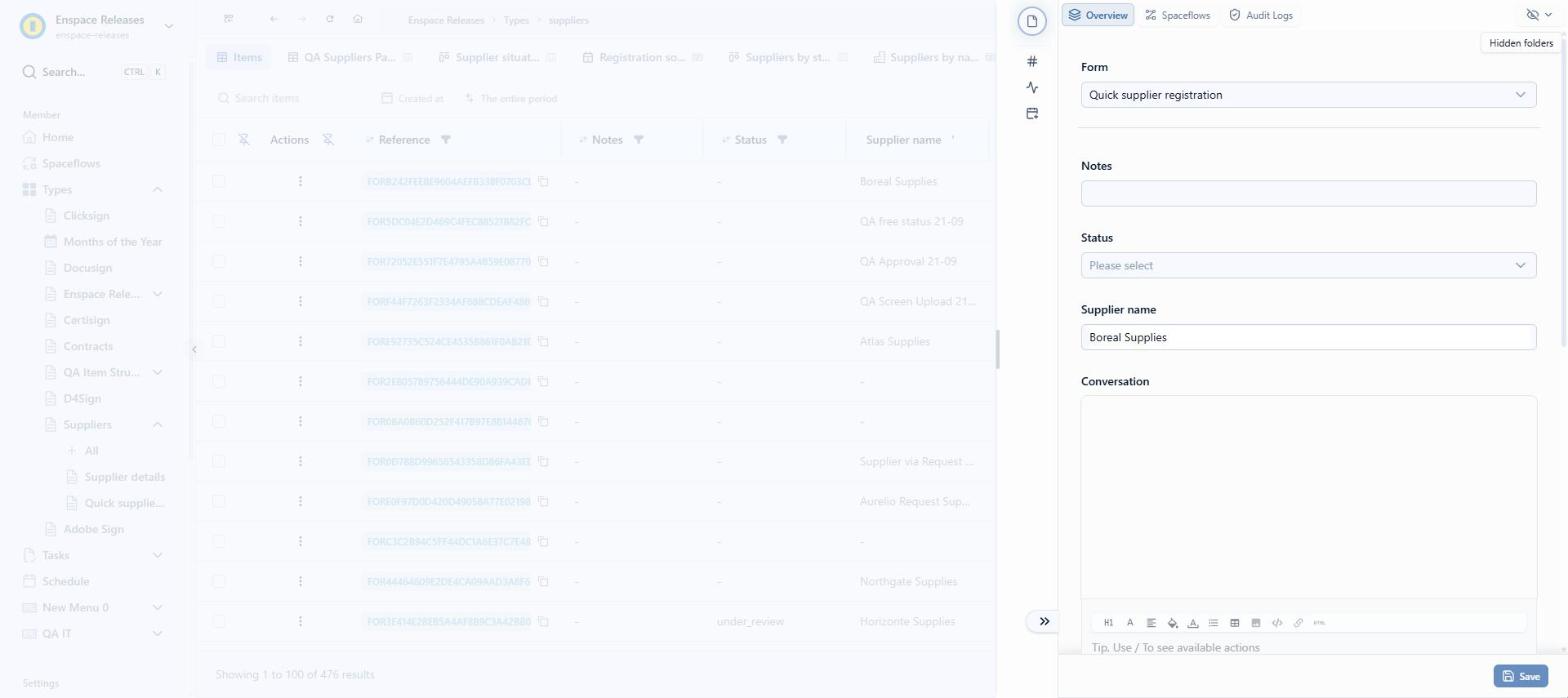Apply H1 heading in Conversation editor

(1108, 623)
